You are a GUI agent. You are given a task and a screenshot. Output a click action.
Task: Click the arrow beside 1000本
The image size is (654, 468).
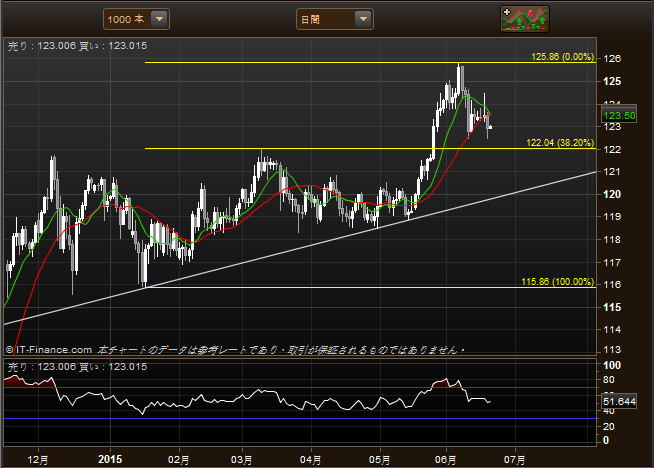click(x=159, y=19)
